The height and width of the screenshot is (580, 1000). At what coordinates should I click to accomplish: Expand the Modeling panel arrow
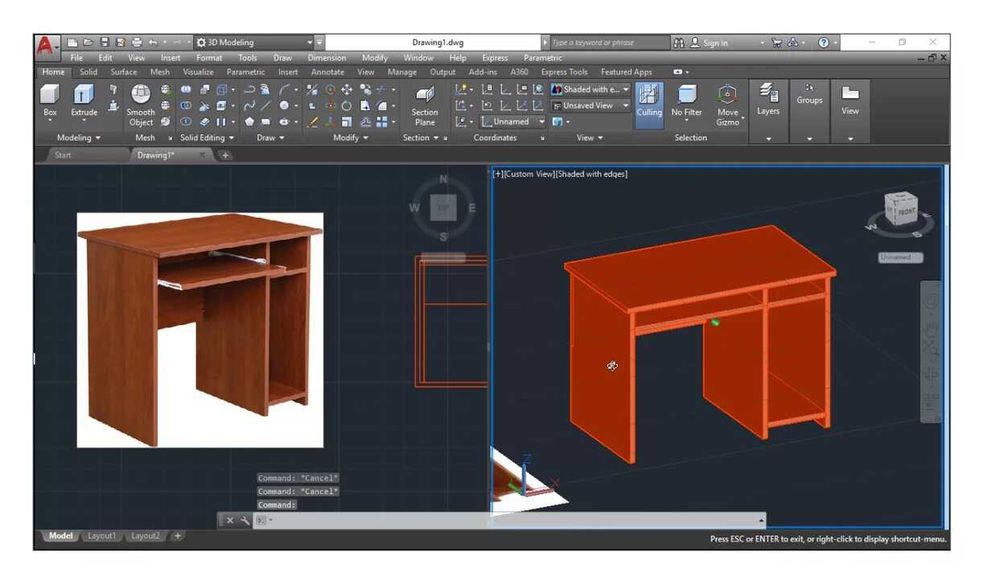[x=98, y=138]
